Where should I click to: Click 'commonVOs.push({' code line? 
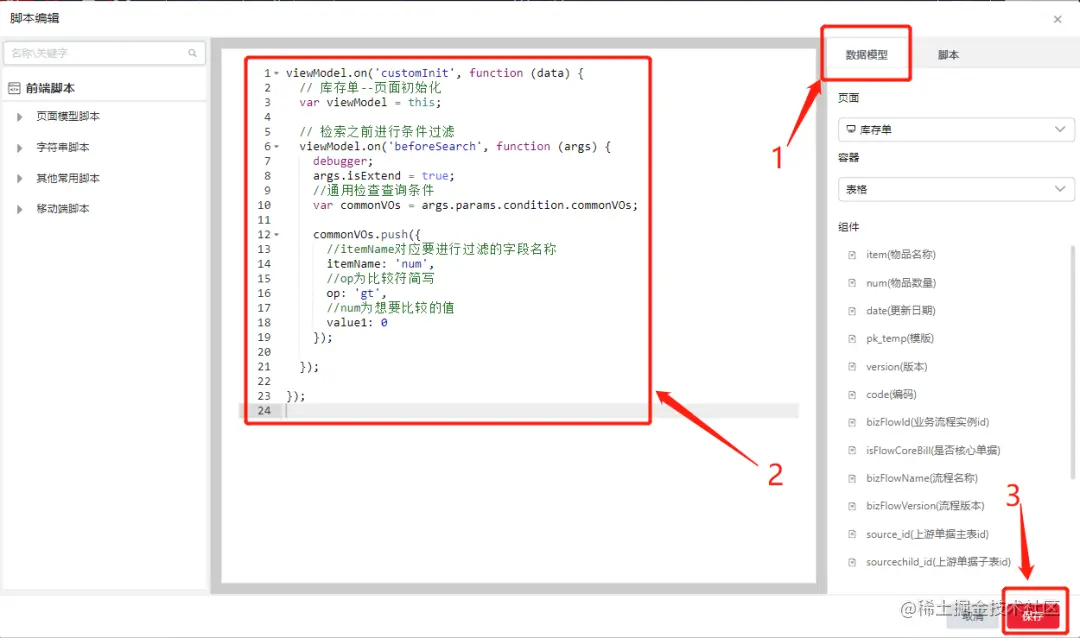[x=366, y=234]
